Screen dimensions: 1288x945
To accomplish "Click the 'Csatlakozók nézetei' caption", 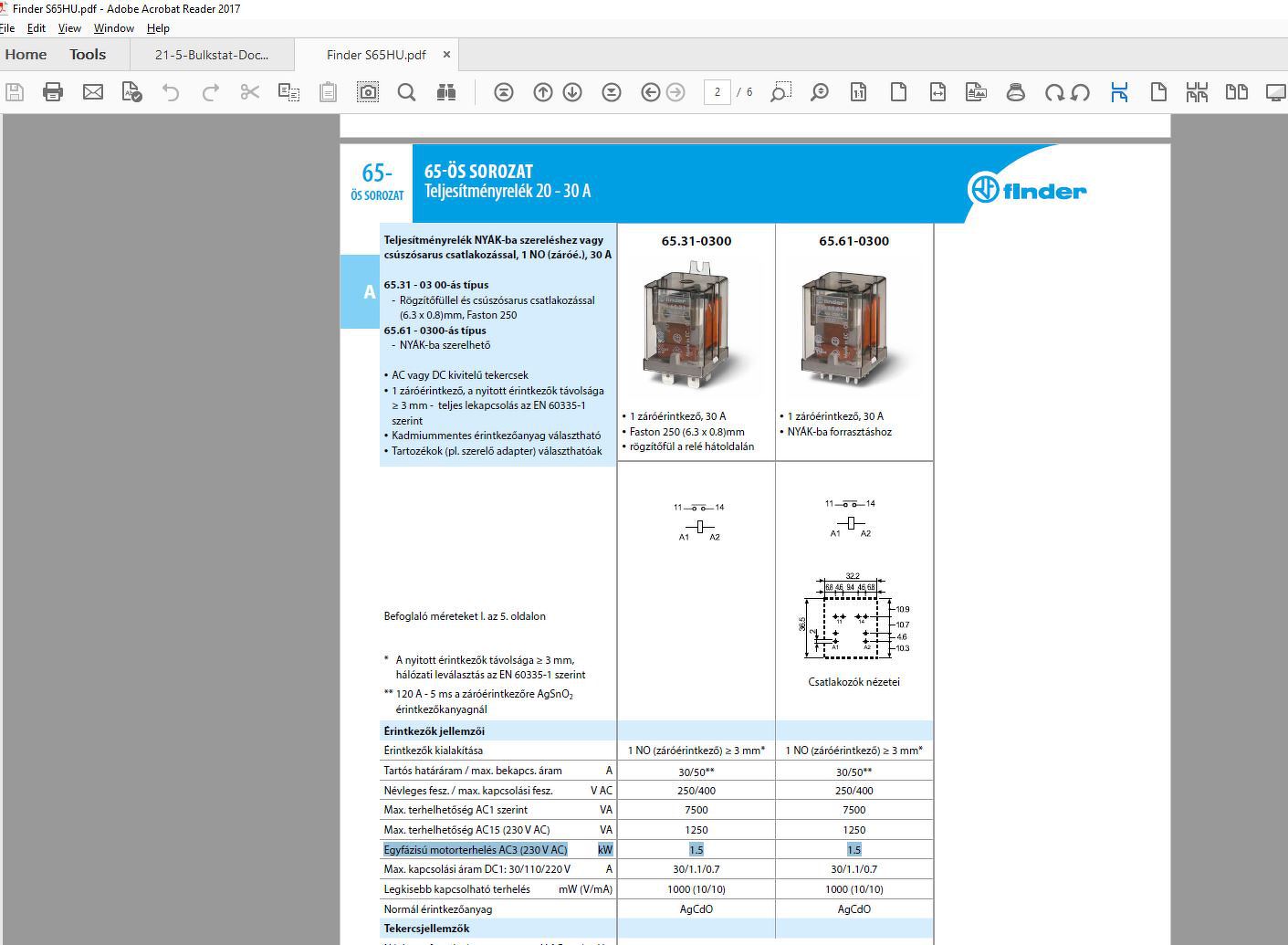I will (854, 682).
